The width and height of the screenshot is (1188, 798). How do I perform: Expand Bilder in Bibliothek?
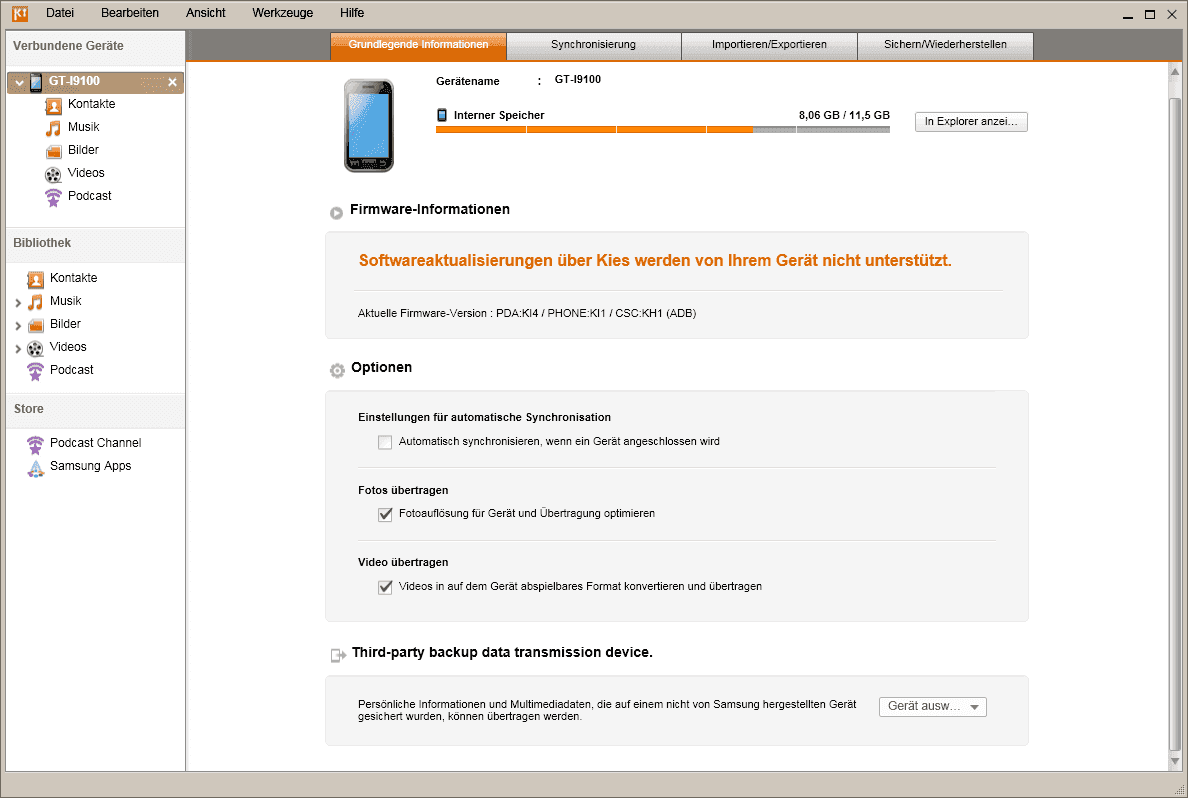[18, 326]
